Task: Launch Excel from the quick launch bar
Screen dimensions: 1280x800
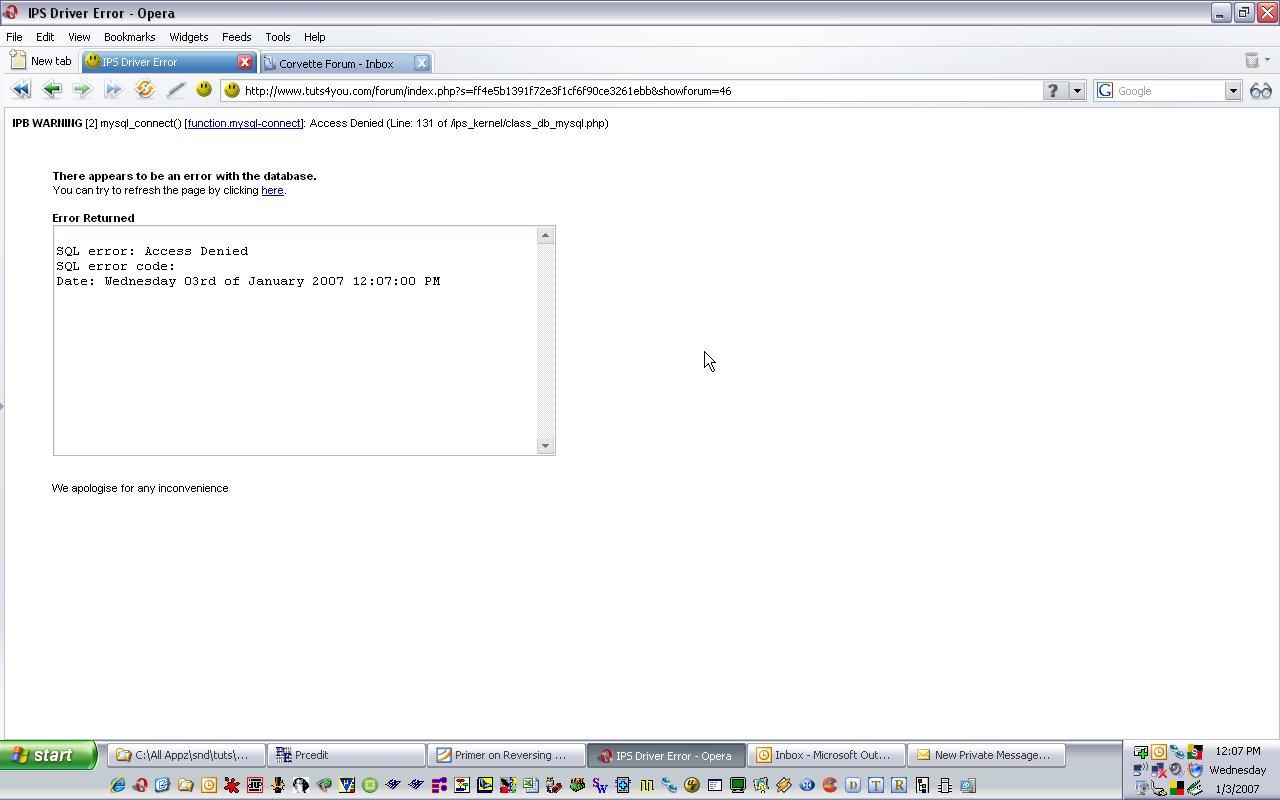Action: click(x=531, y=786)
